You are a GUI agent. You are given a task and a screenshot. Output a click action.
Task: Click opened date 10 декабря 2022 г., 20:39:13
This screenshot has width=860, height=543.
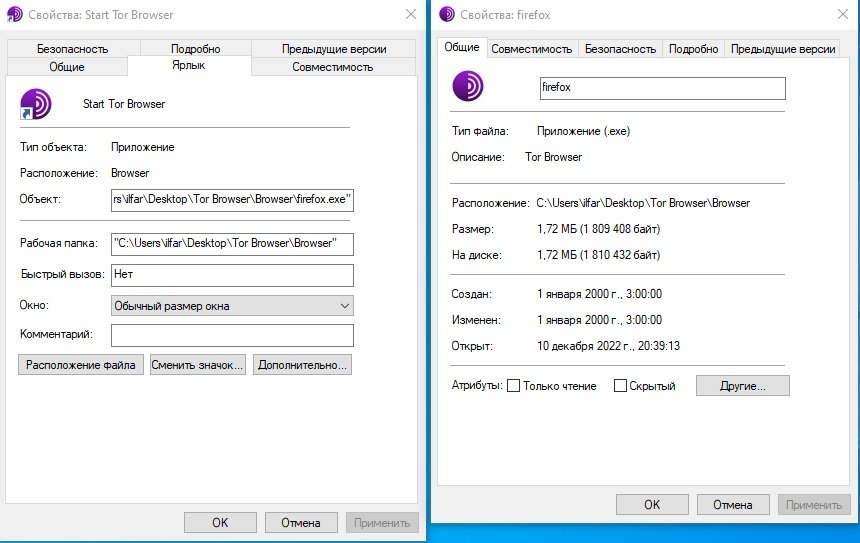click(608, 346)
